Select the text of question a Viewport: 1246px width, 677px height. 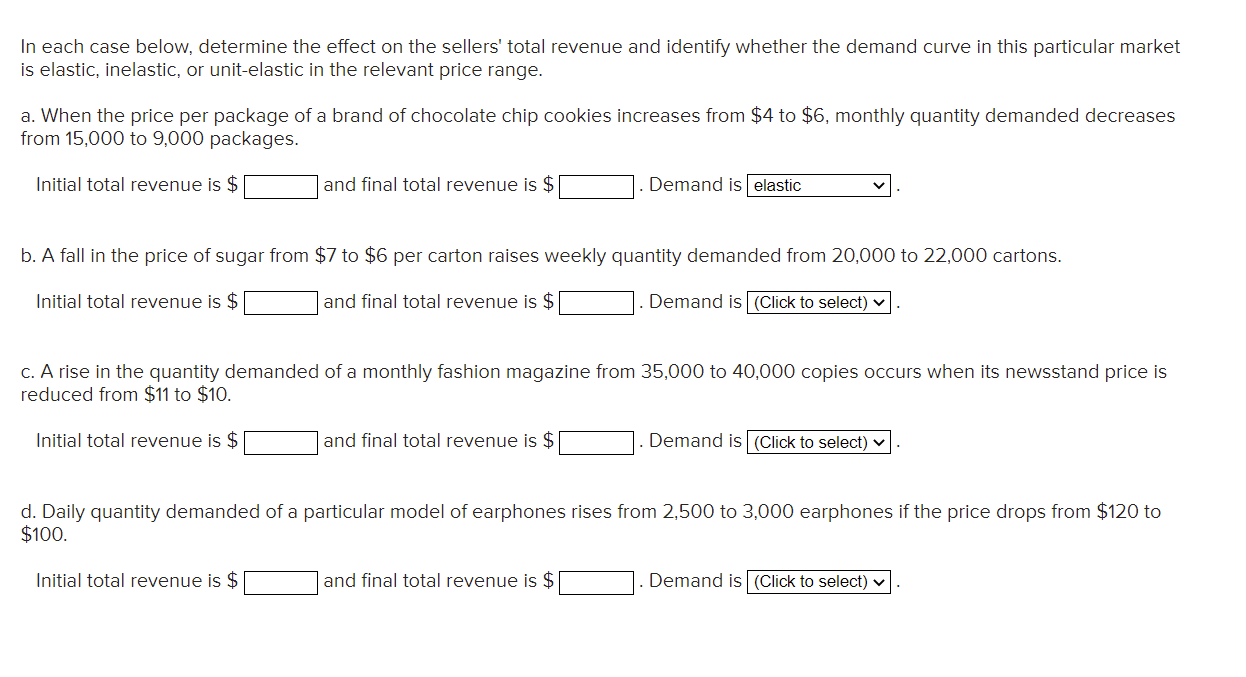point(597,127)
